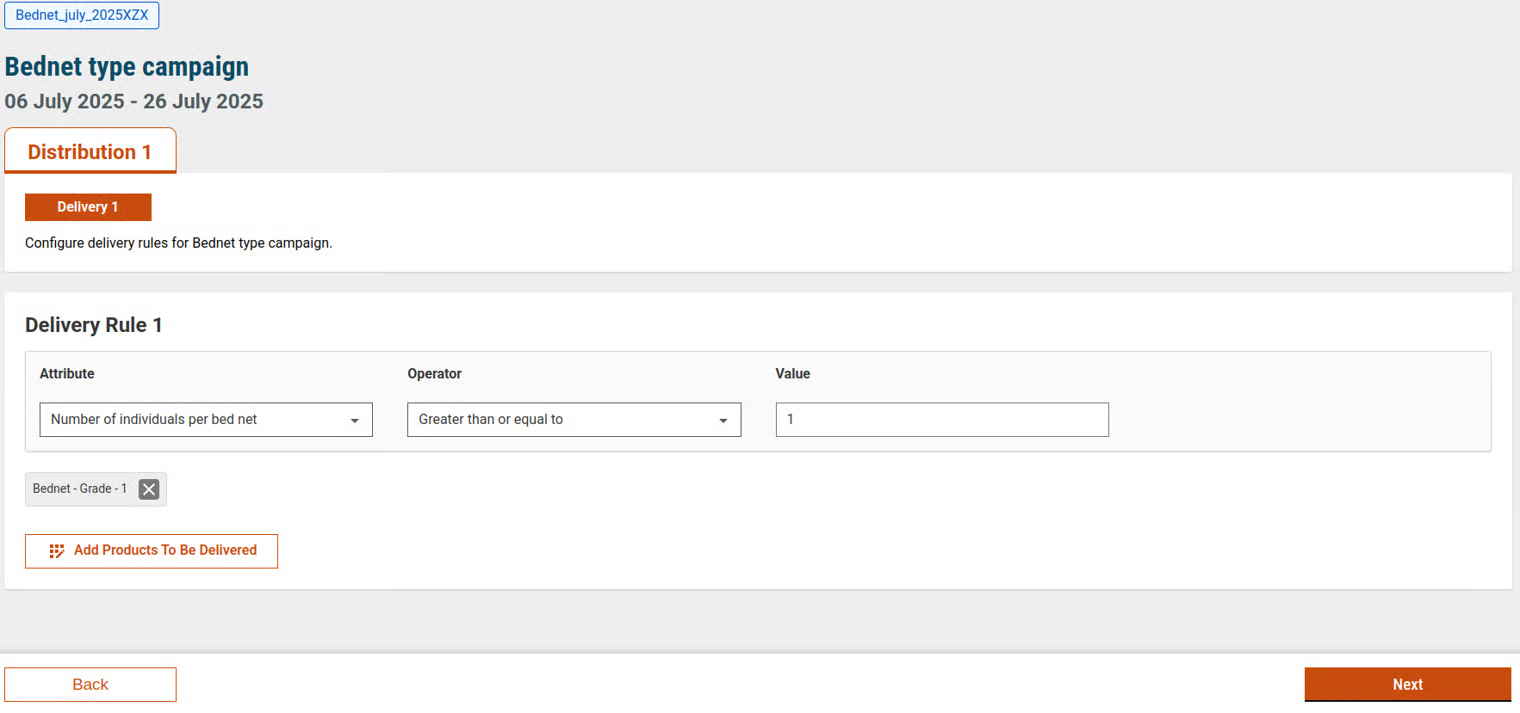
Task: Click the Attribute dropdown arrow
Action: [354, 421]
